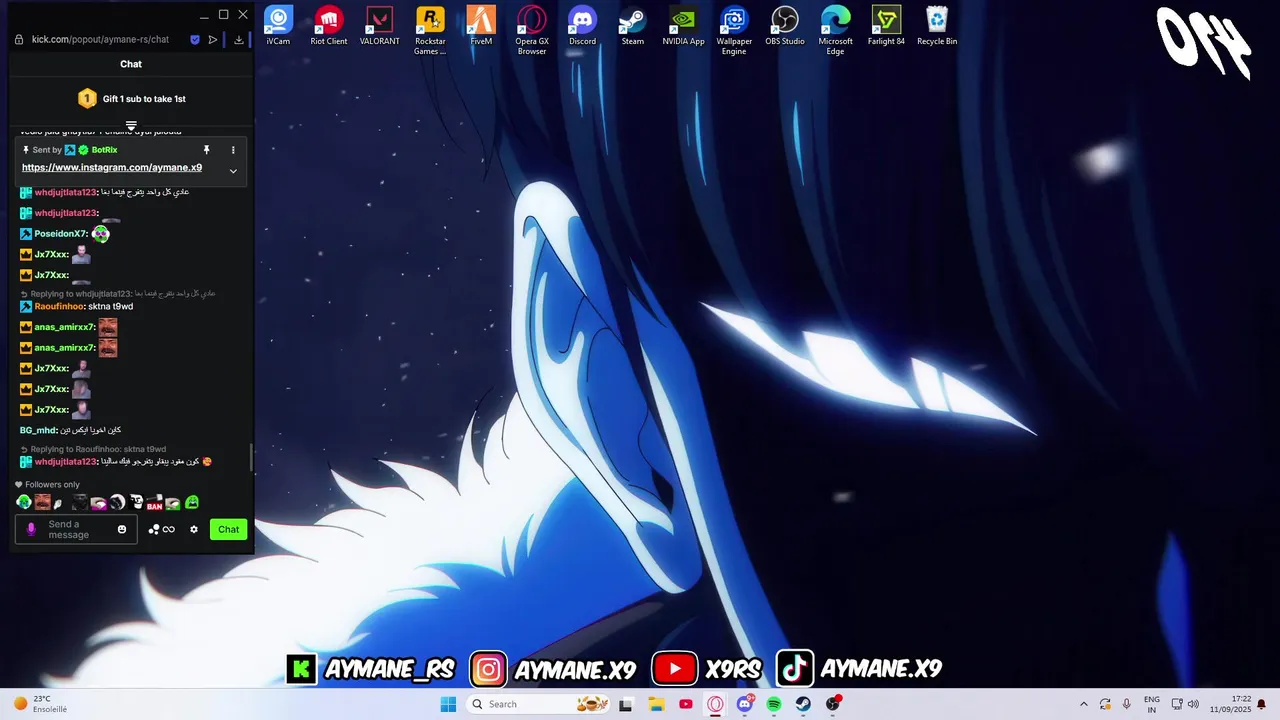The height and width of the screenshot is (720, 1280).
Task: Click the taskbar Search box
Action: (538, 704)
